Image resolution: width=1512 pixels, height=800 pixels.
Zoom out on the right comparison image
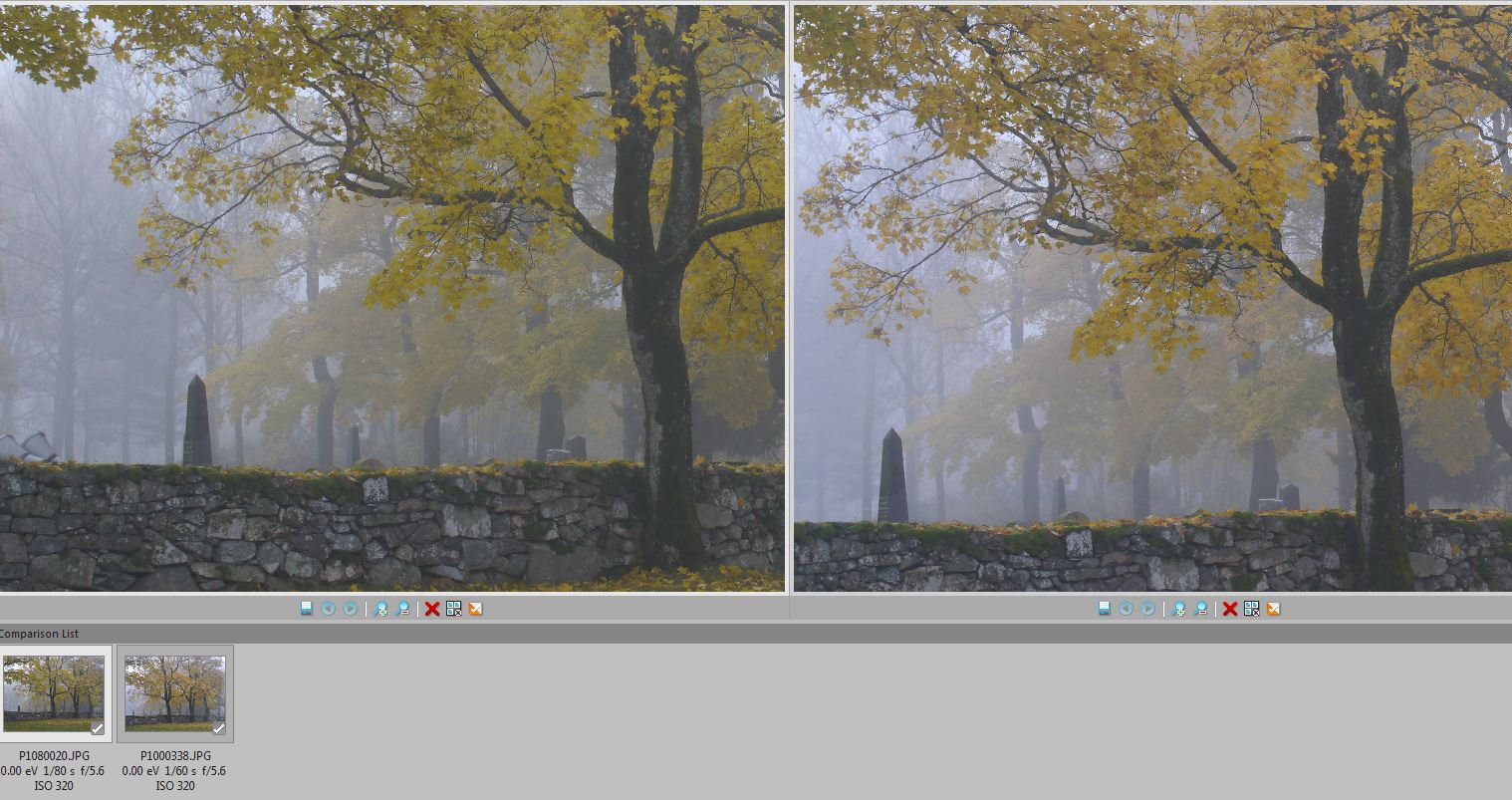1200,609
